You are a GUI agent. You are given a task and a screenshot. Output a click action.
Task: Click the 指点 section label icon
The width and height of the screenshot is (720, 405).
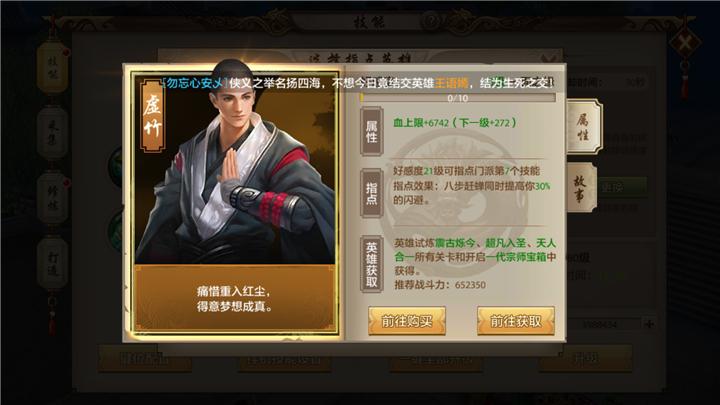(x=371, y=193)
